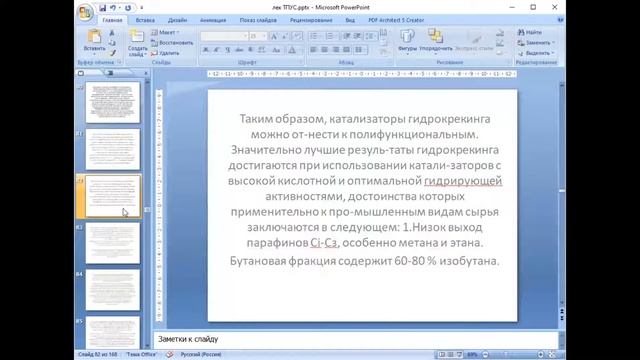
Task: Close the slides thumbnail pane
Action: click(x=146, y=73)
